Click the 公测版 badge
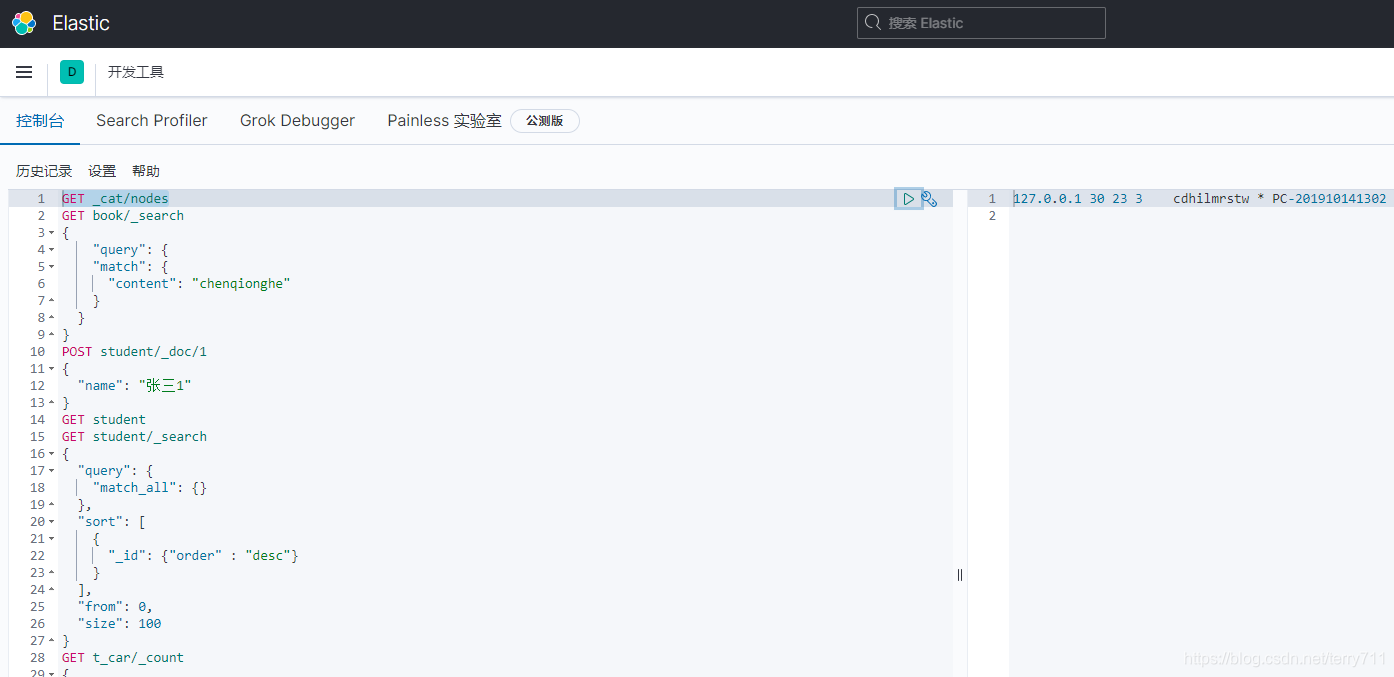Viewport: 1394px width, 677px height. tap(545, 121)
